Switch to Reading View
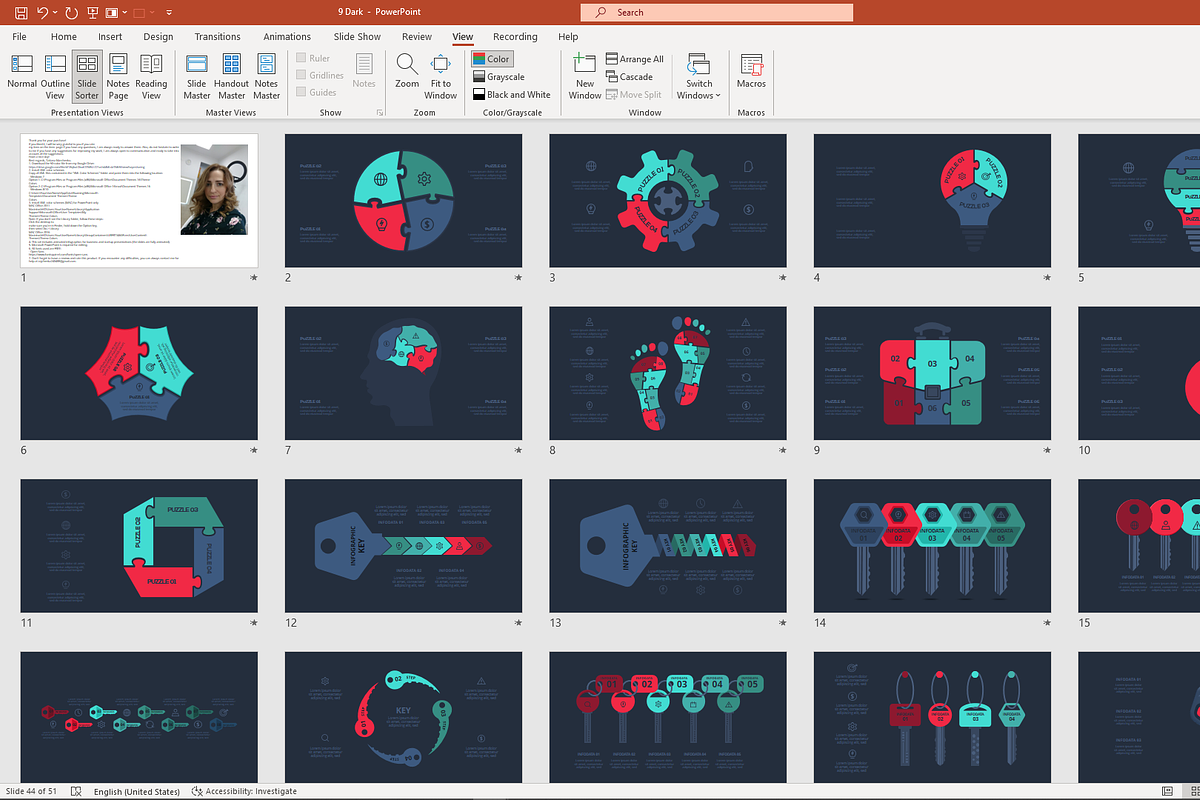 tap(151, 76)
